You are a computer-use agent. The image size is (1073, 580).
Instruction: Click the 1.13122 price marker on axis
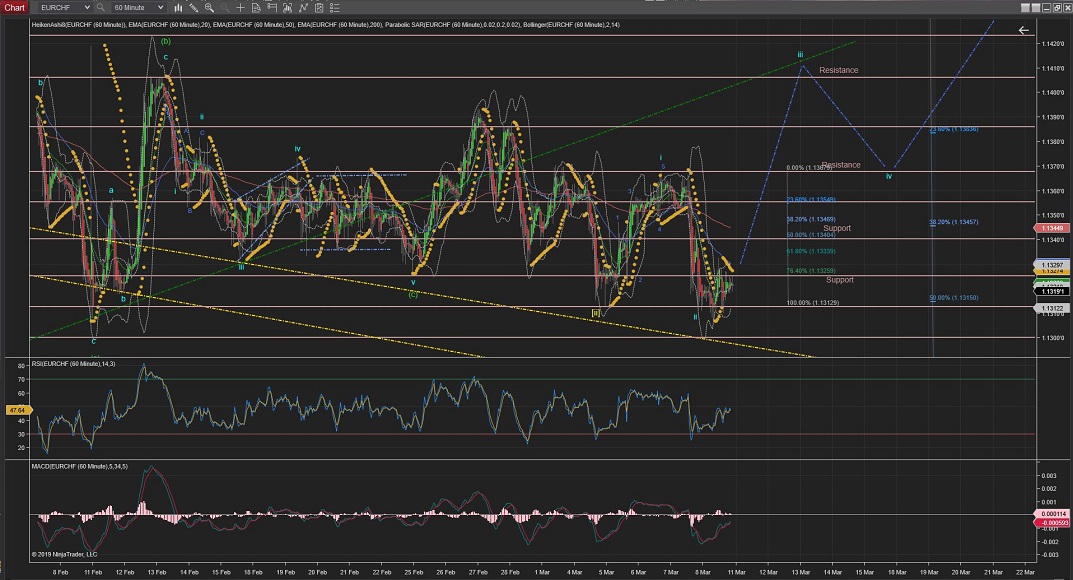1052,308
